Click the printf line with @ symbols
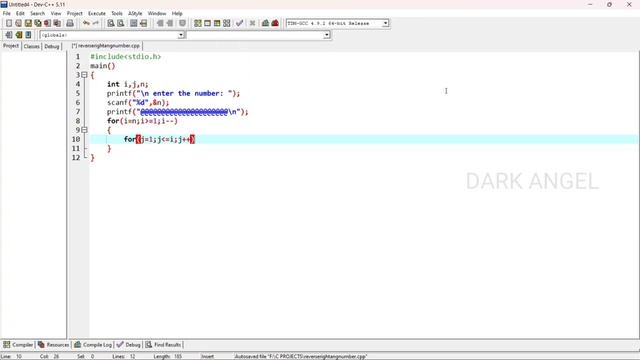Image resolution: width=640 pixels, height=360 pixels. point(178,112)
